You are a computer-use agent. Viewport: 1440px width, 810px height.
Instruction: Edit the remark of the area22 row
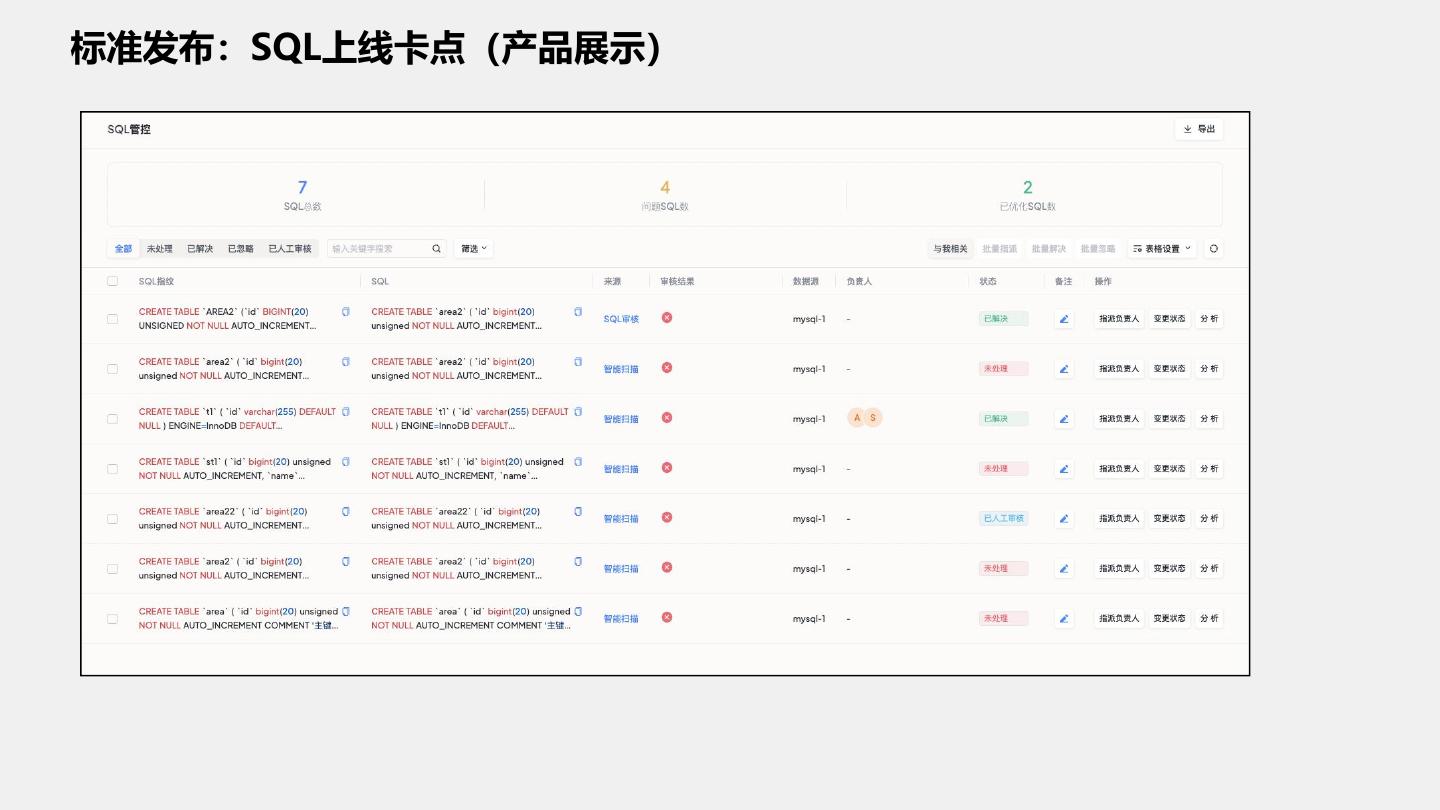tap(1064, 519)
